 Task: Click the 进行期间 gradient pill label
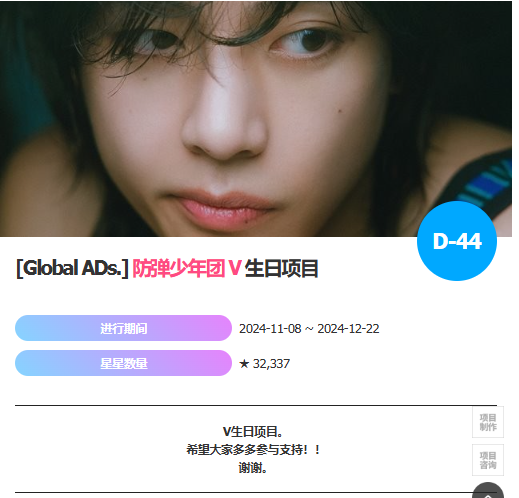(123, 328)
